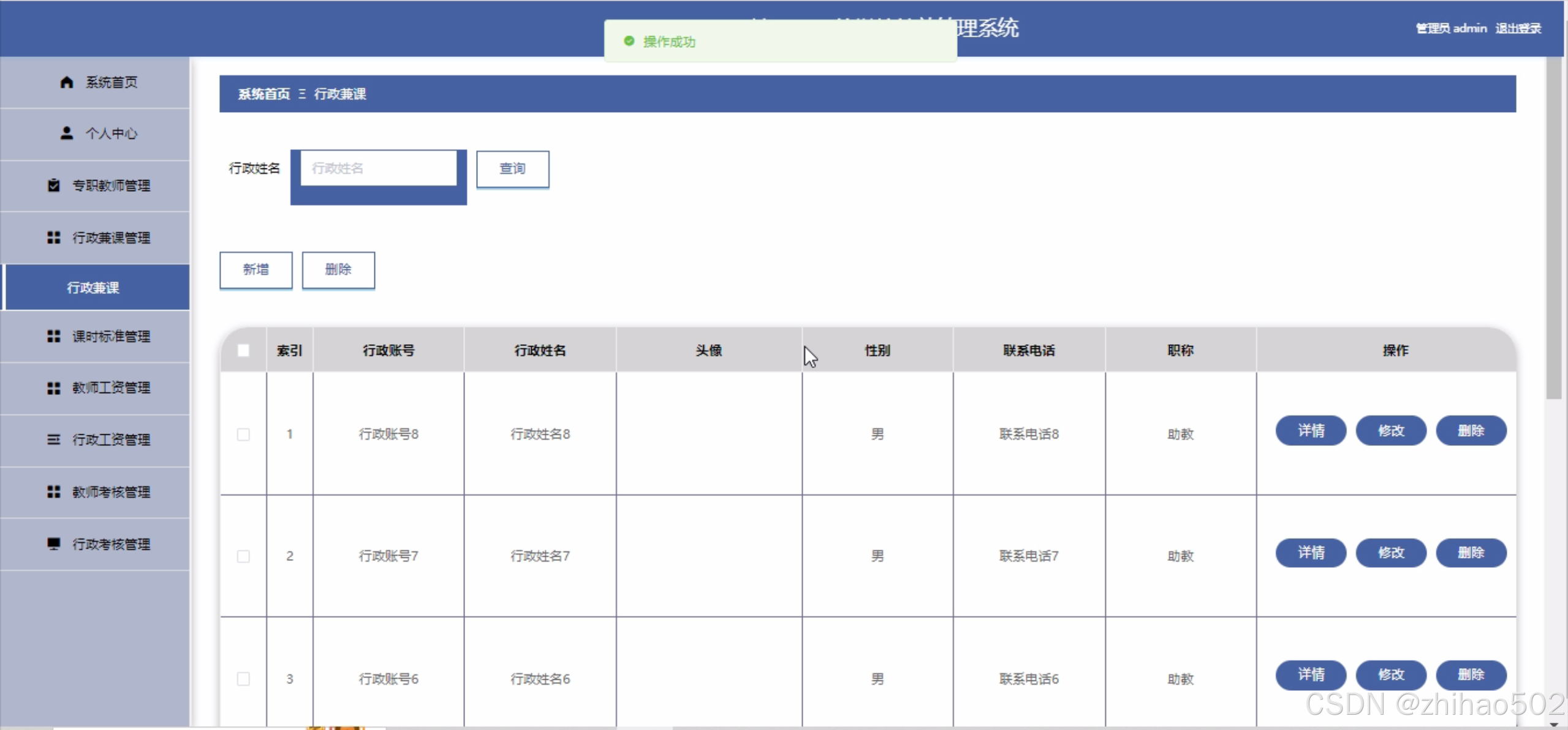Viewport: 1568px width, 730px height.
Task: Click the 新增 button
Action: [256, 269]
